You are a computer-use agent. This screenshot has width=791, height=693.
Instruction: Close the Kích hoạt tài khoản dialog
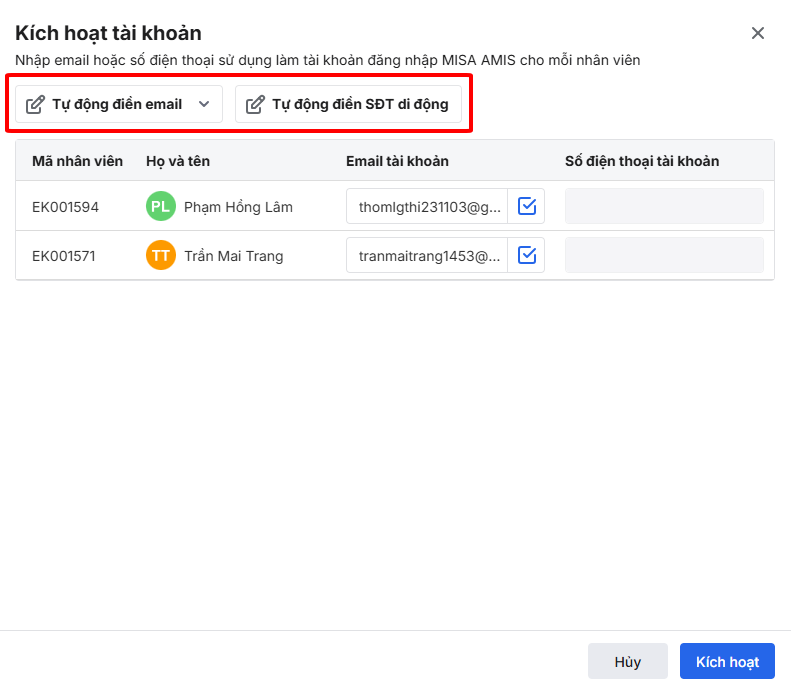point(758,33)
